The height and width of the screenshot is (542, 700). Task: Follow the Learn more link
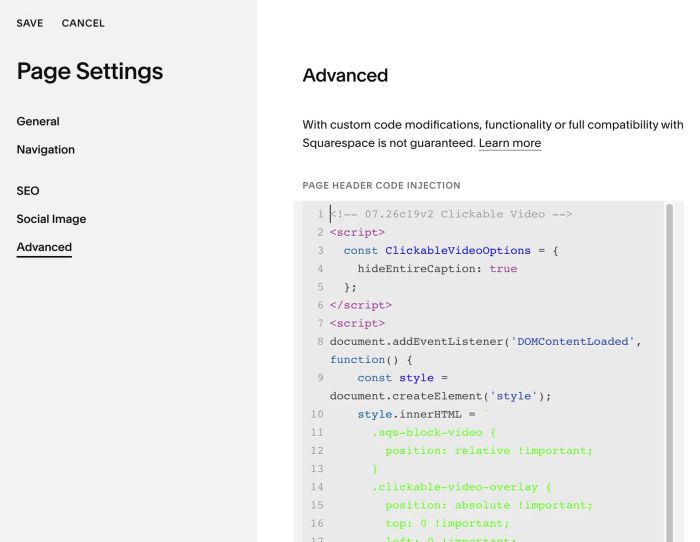[510, 143]
